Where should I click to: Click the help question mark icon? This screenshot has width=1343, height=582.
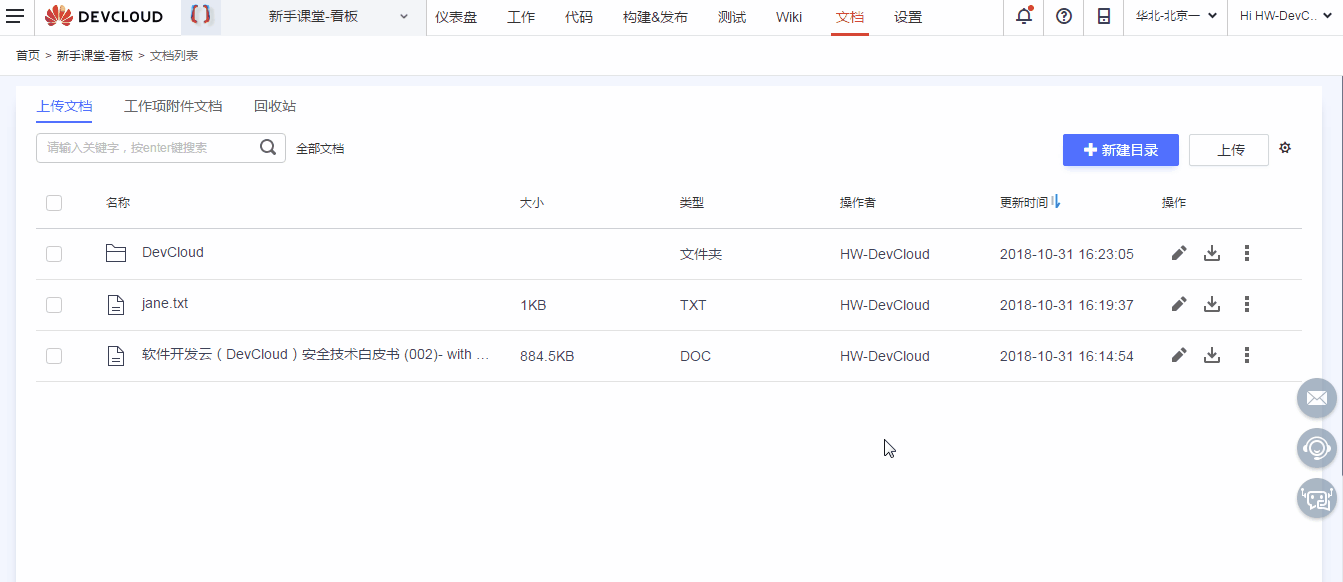(x=1062, y=17)
